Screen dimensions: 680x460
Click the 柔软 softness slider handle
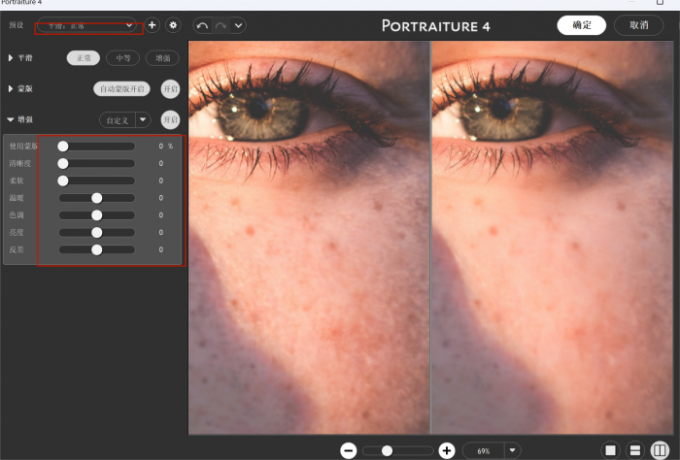click(63, 180)
